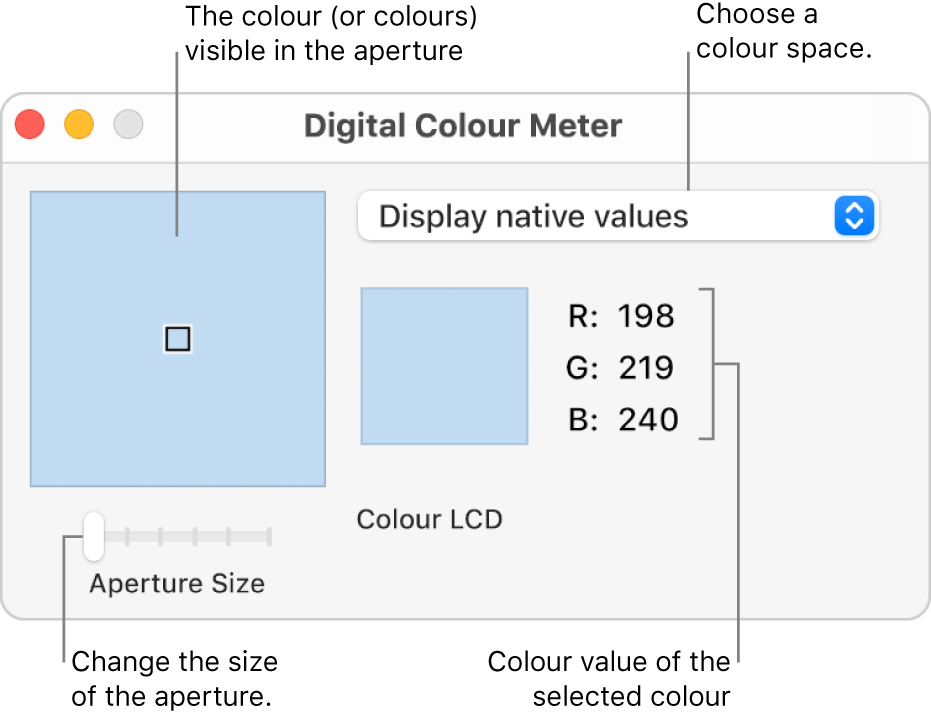Image resolution: width=931 pixels, height=718 pixels.
Task: Click the blue chevron arrows on the pop-up
Action: 854,216
